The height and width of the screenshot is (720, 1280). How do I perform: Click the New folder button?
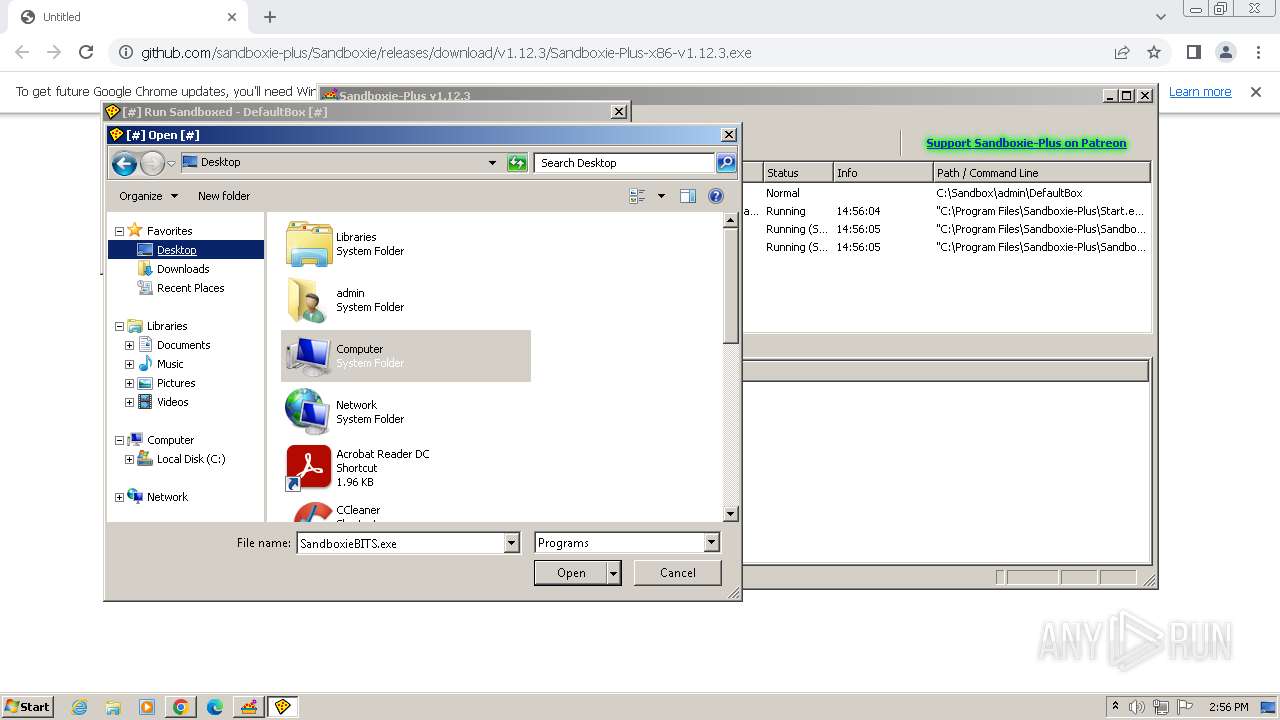(224, 196)
